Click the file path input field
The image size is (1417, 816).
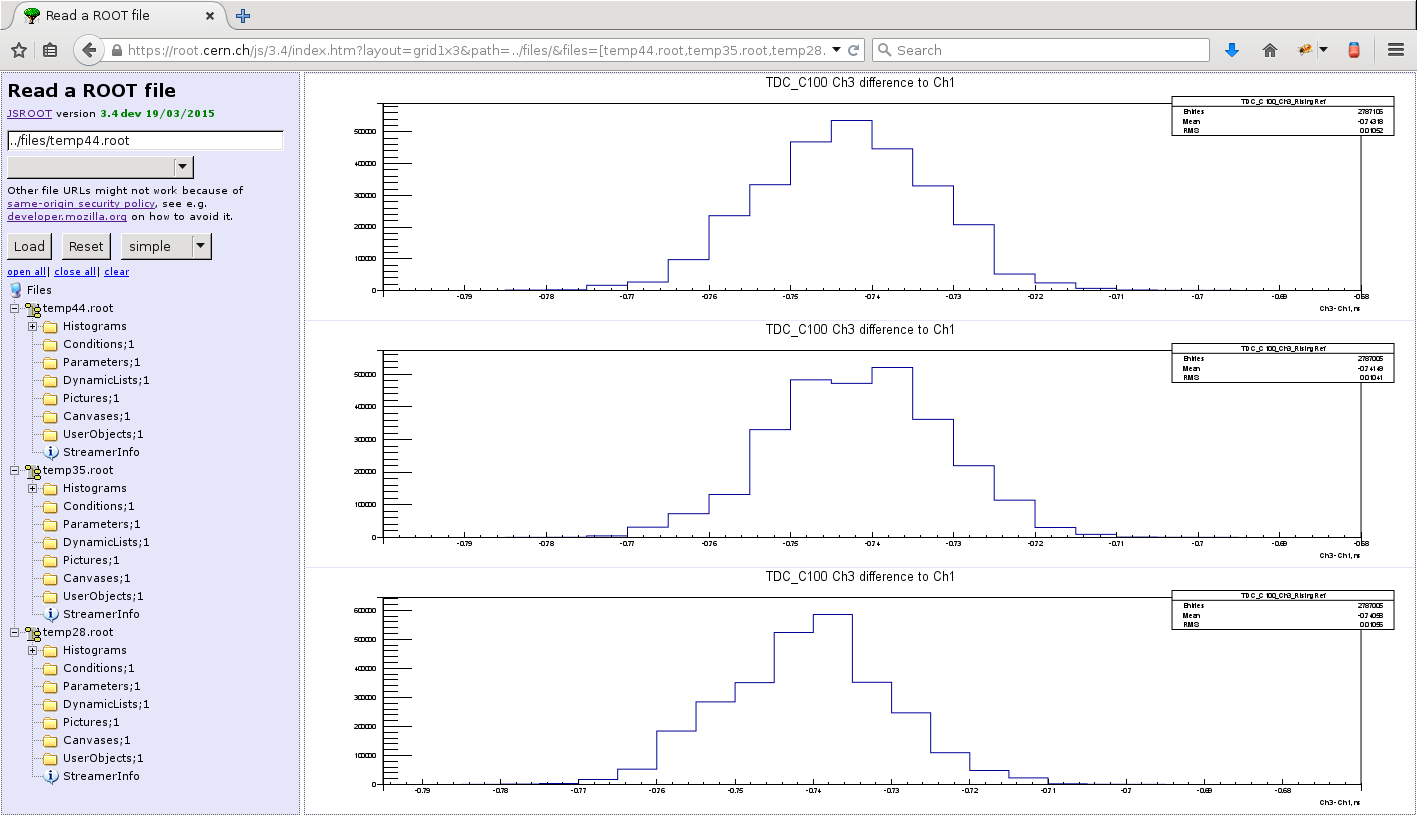point(145,141)
